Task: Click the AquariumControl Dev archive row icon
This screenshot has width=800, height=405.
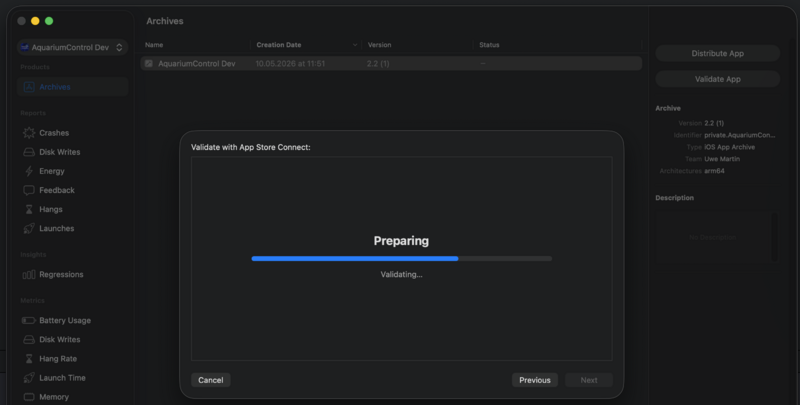Action: pos(148,64)
